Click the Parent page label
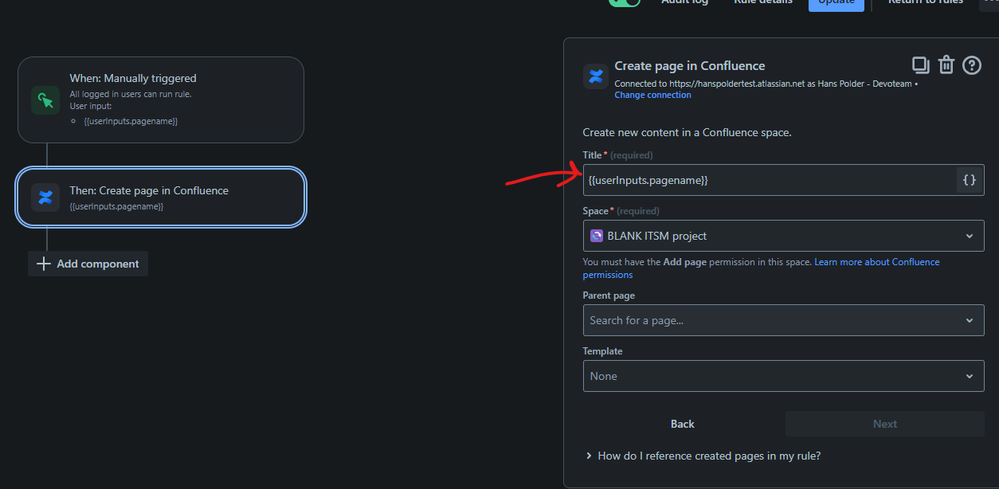The height and width of the screenshot is (489, 999). pyautogui.click(x=608, y=295)
